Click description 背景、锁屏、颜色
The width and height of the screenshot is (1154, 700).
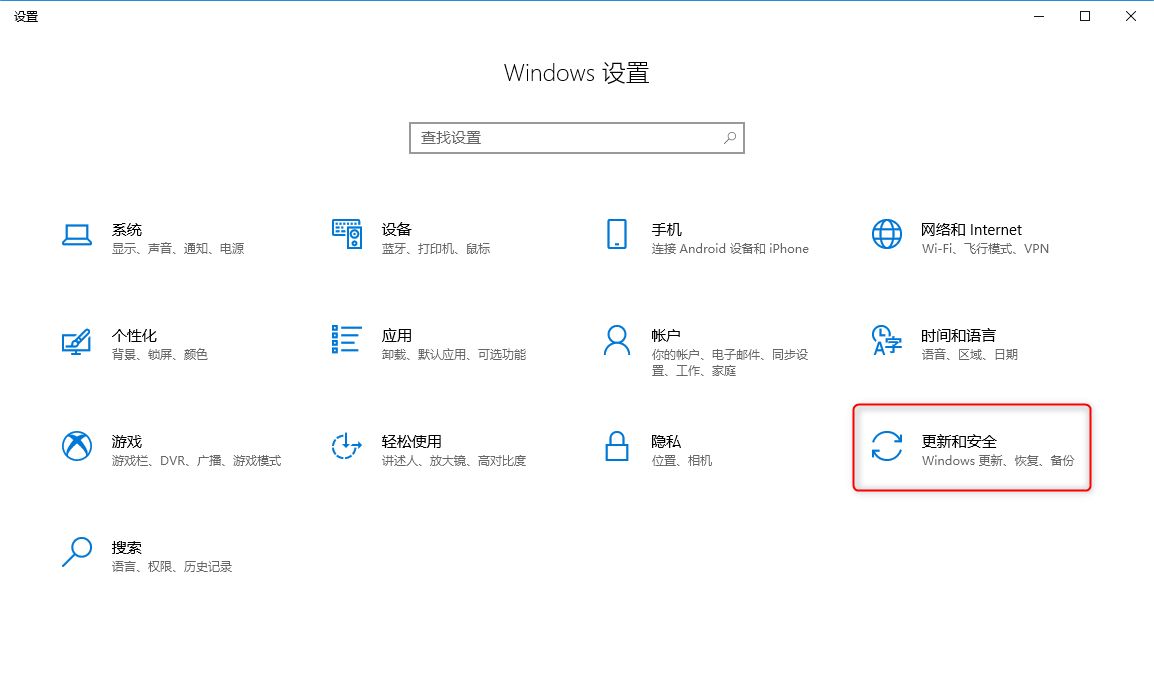click(x=160, y=355)
